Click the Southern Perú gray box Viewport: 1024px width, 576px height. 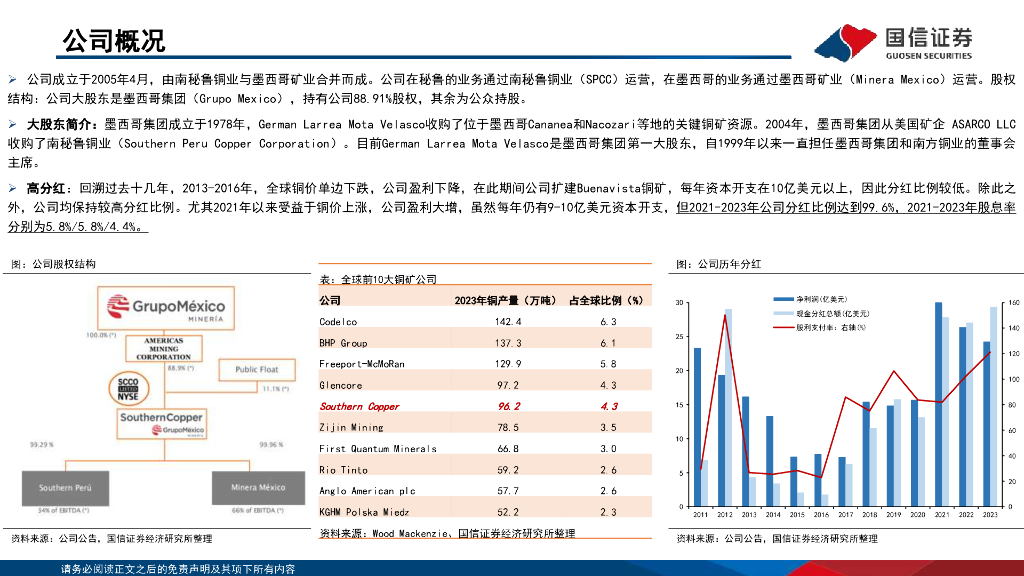pos(65,488)
